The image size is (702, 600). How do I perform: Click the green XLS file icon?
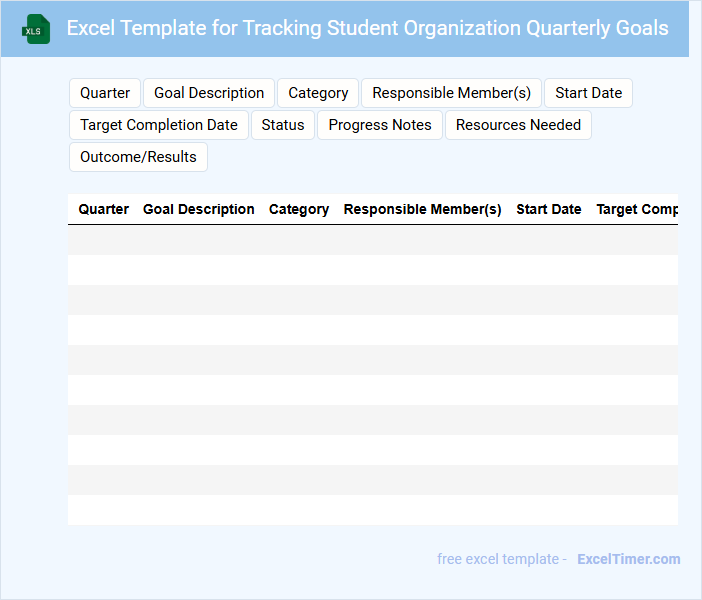[x=37, y=29]
